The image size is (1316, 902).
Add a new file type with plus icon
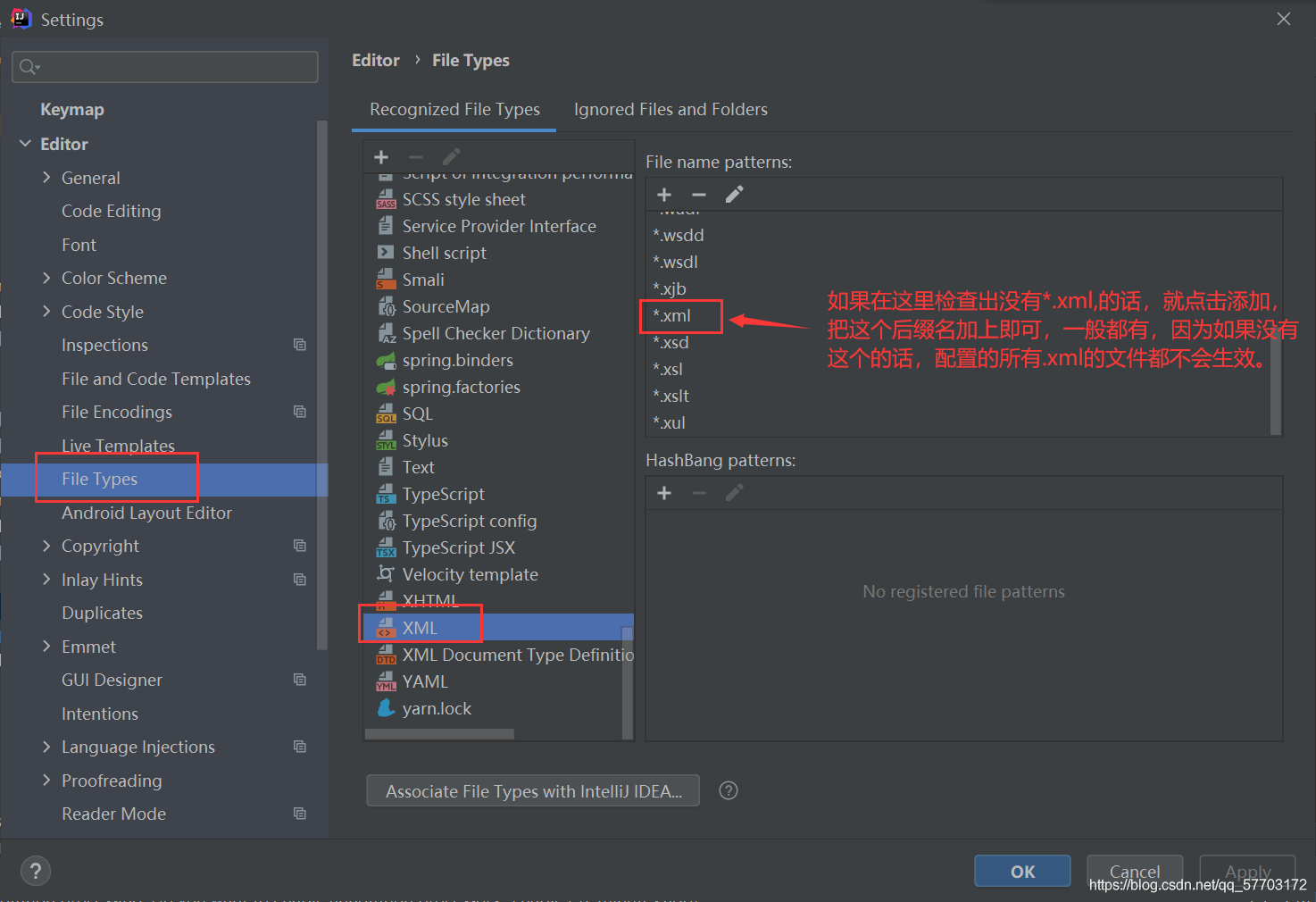click(381, 157)
